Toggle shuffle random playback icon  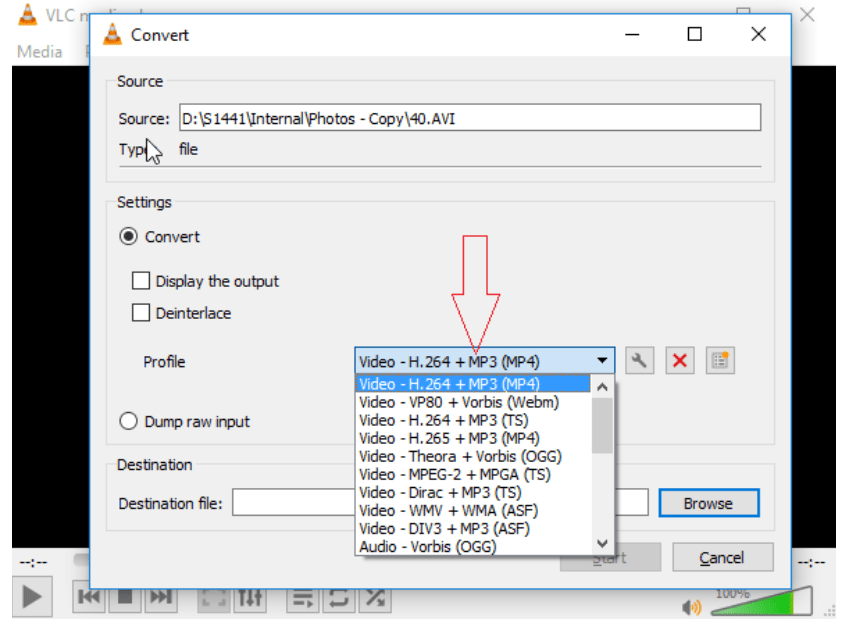point(375,598)
